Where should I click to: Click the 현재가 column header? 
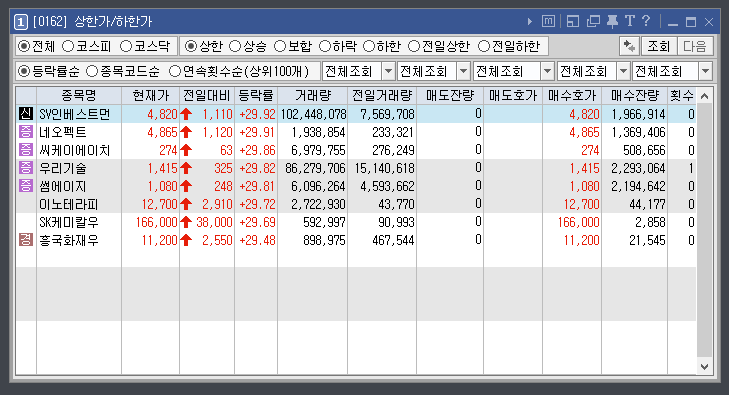coord(151,96)
